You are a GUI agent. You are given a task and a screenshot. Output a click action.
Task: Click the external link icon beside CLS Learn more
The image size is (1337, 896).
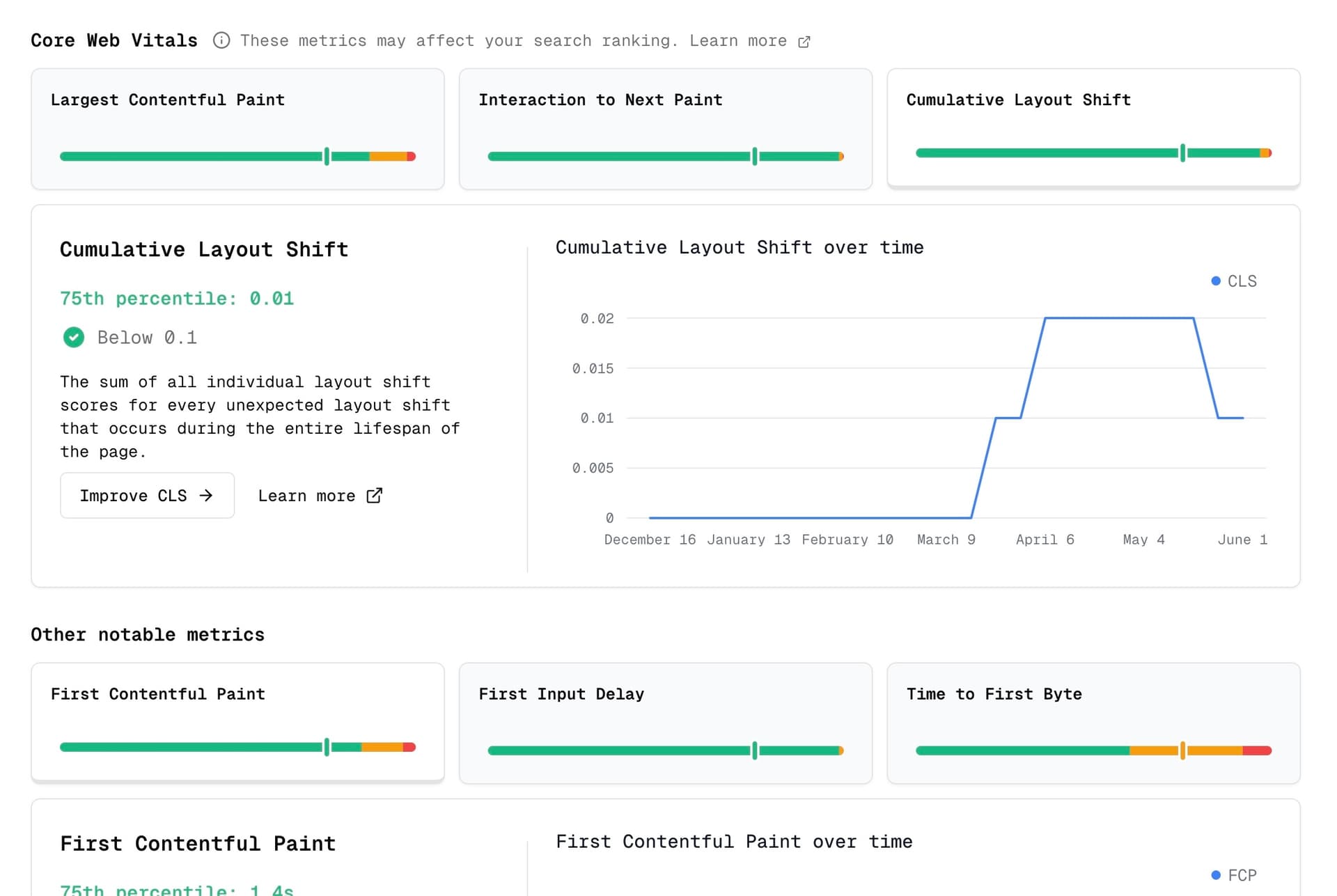tap(374, 496)
